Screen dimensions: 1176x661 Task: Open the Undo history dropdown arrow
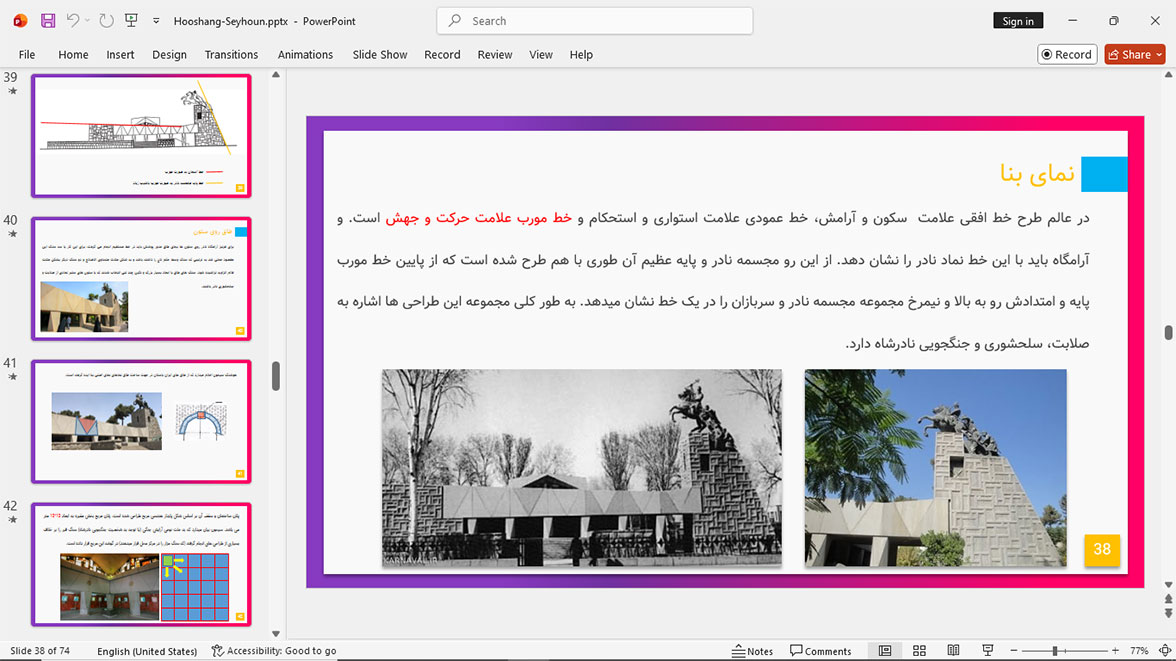87,21
